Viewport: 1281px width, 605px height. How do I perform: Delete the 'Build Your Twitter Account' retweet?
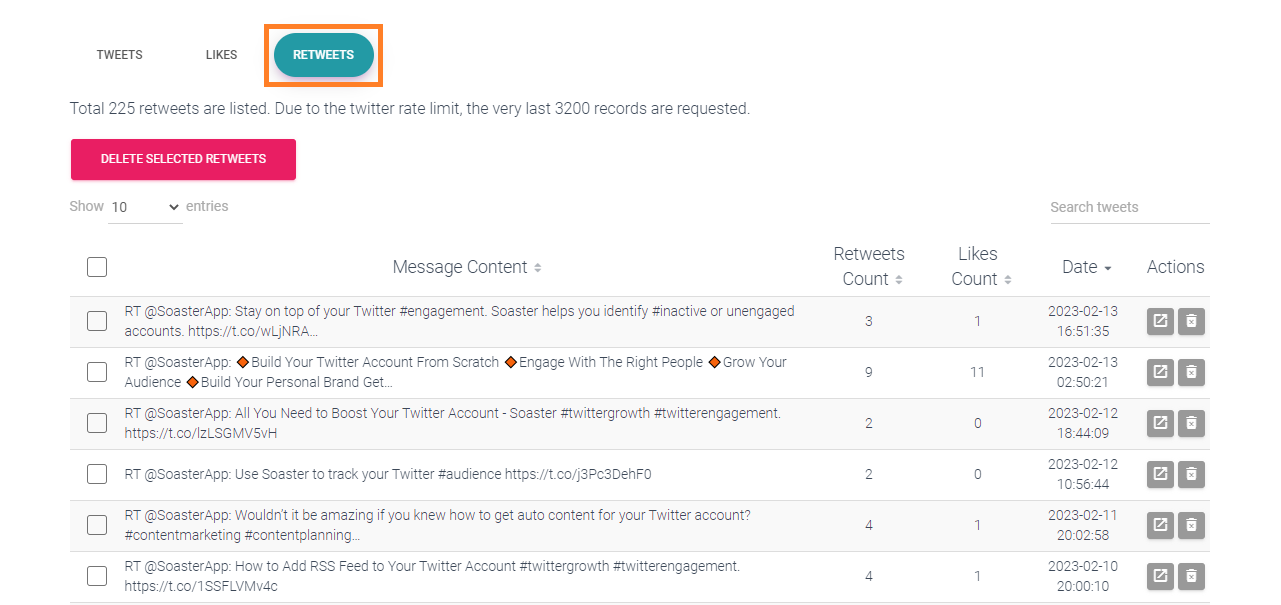(1191, 372)
